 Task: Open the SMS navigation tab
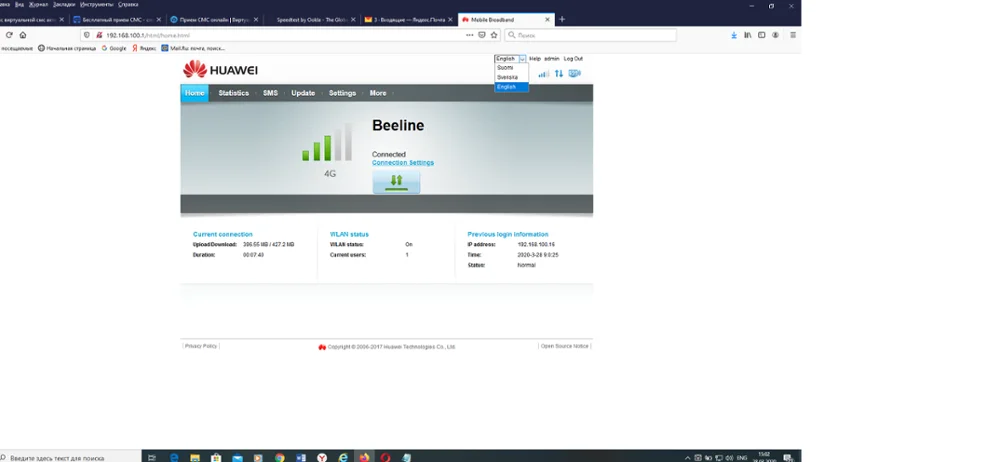[270, 93]
